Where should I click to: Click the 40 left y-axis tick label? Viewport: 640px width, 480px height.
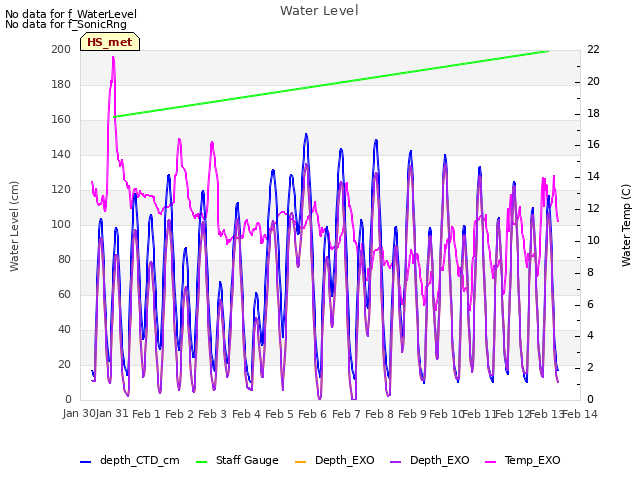[x=64, y=330]
